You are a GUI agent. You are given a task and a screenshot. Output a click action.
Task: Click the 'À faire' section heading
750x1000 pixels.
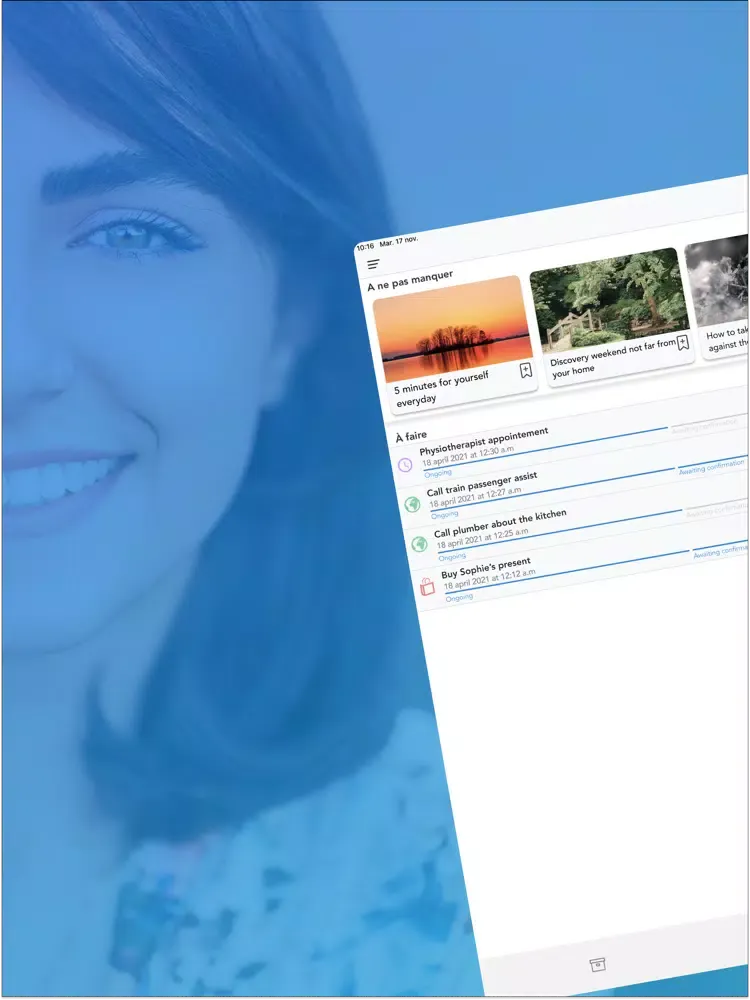(411, 437)
